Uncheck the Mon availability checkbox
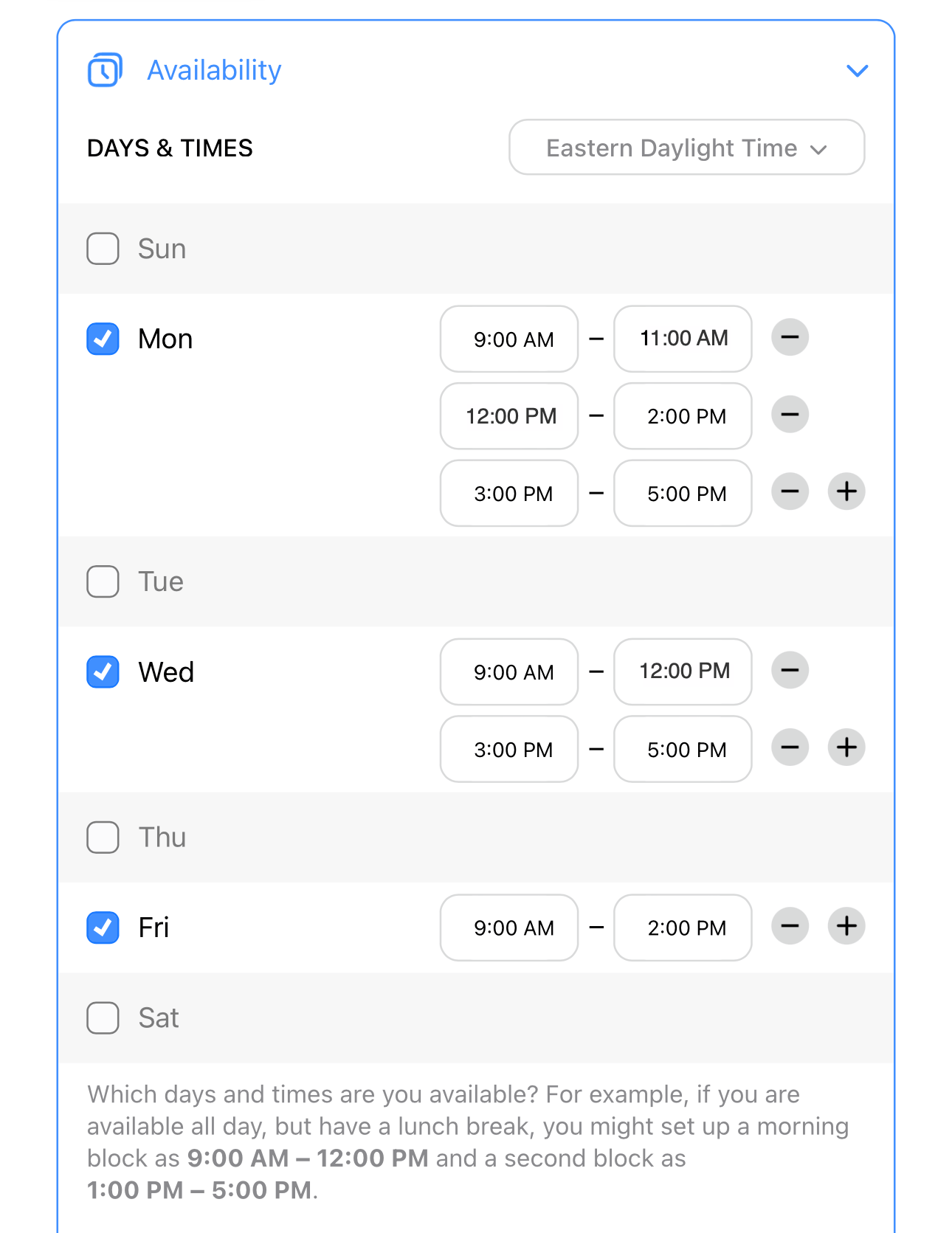Image resolution: width=952 pixels, height=1233 pixels. click(x=103, y=339)
